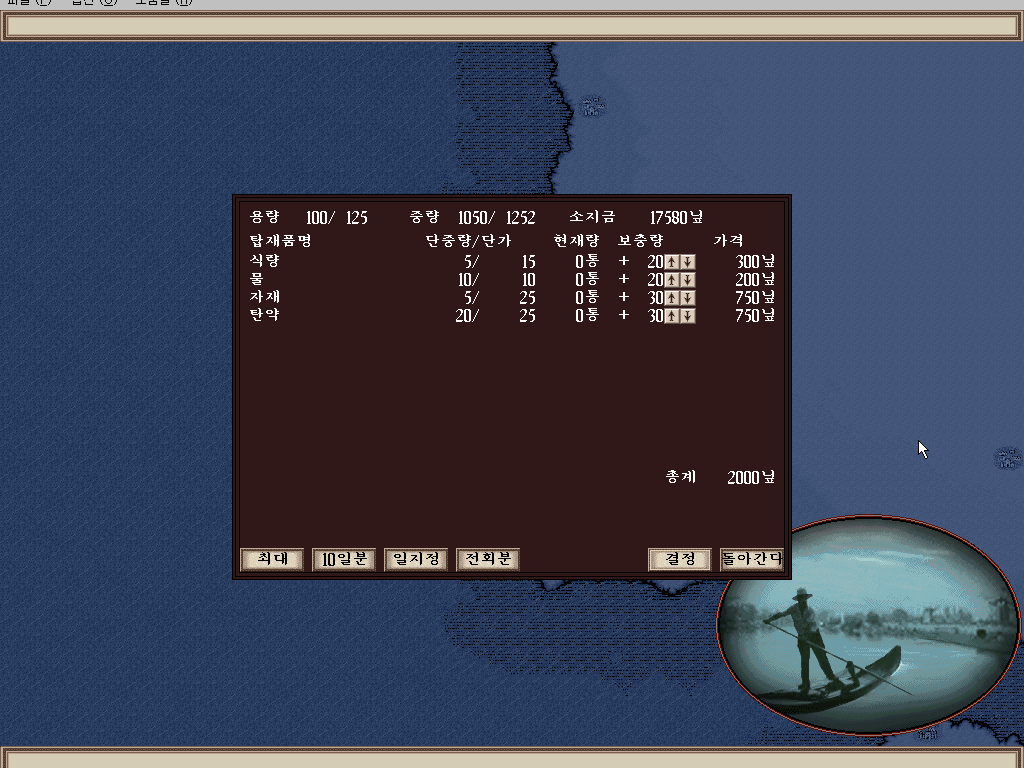Increase 자재 supply amount with up arrow
1024x768 pixels.
click(x=671, y=298)
